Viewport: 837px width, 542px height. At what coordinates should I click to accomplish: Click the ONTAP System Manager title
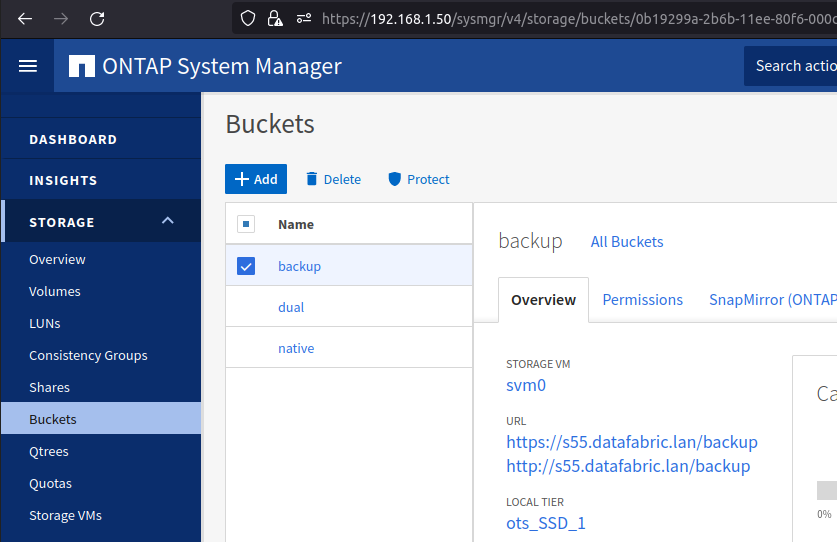click(x=222, y=66)
